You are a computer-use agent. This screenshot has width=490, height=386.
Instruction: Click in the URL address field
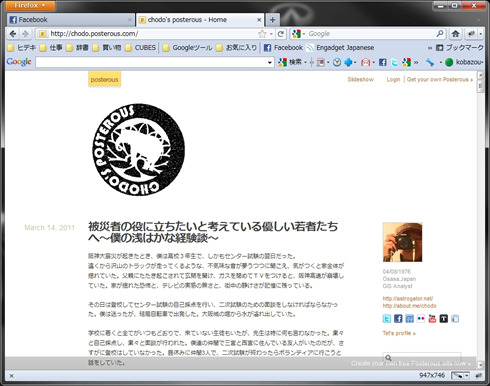coord(153,34)
